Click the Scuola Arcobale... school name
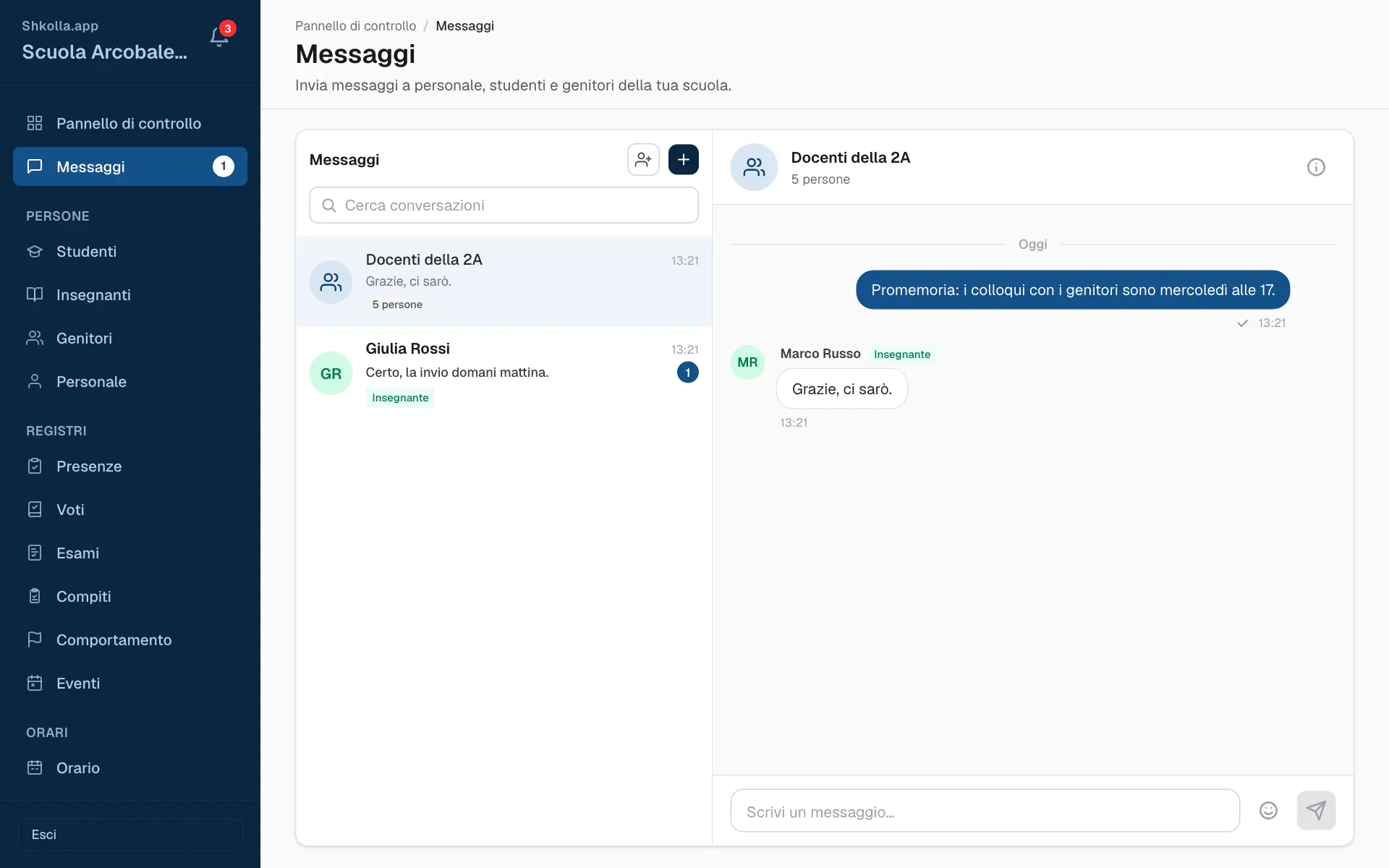 click(x=104, y=52)
